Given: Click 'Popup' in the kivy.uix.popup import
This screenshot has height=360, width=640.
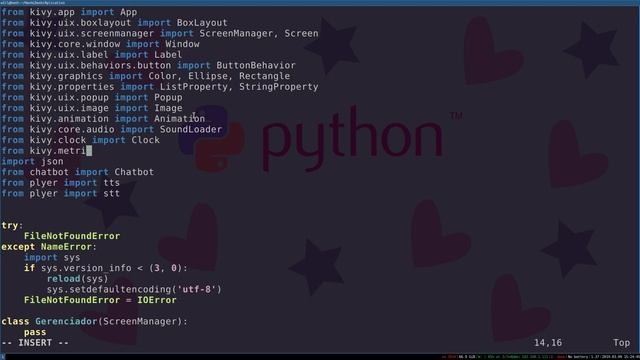Looking at the screenshot, I should tap(168, 98).
